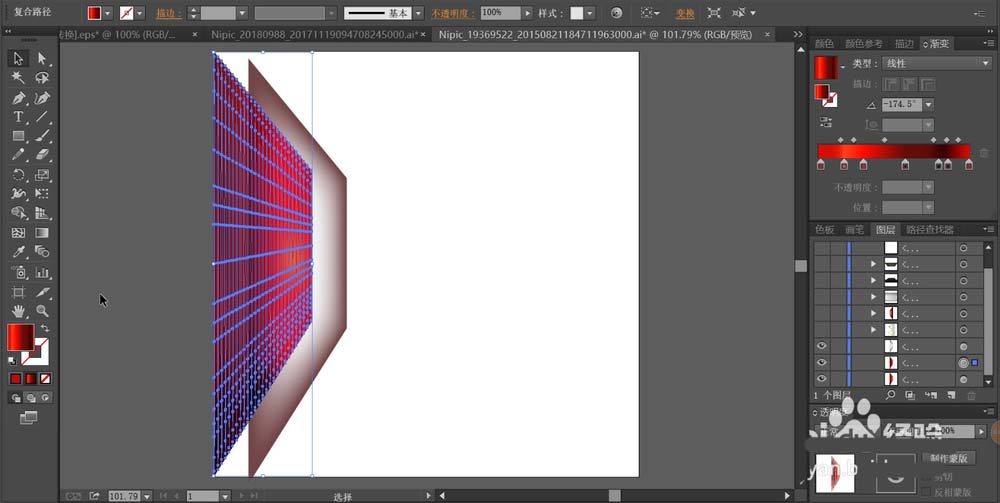1000x503 pixels.
Task: Select the Mesh tool
Action: (x=18, y=233)
